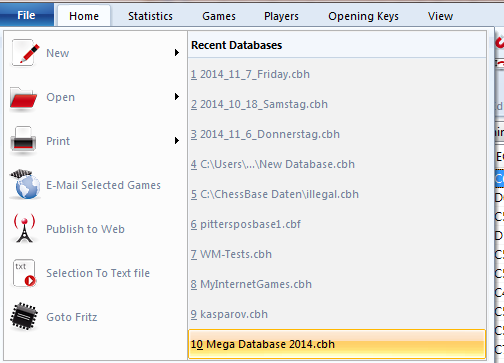Expand the New submenu arrow
The height and width of the screenshot is (363, 504).
point(177,53)
